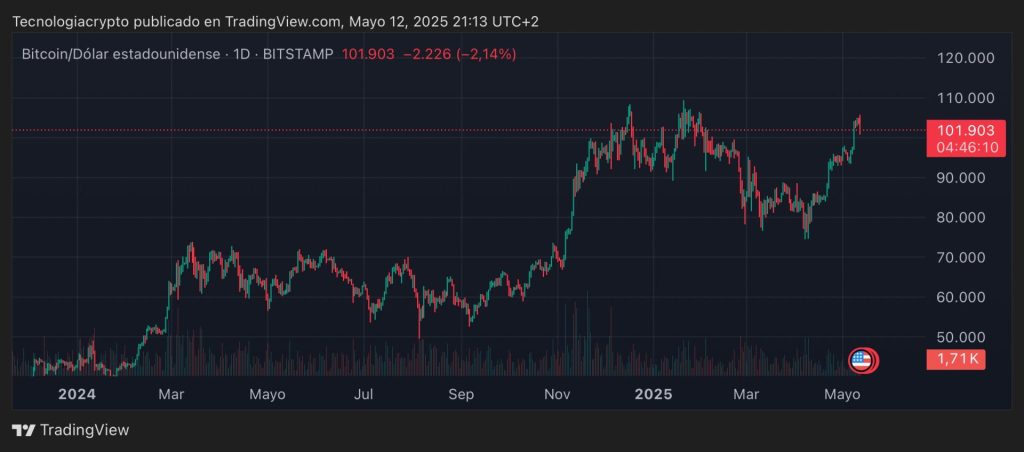Image resolution: width=1024 pixels, height=452 pixels.
Task: Click the Sep label on the time axis
Action: point(460,394)
